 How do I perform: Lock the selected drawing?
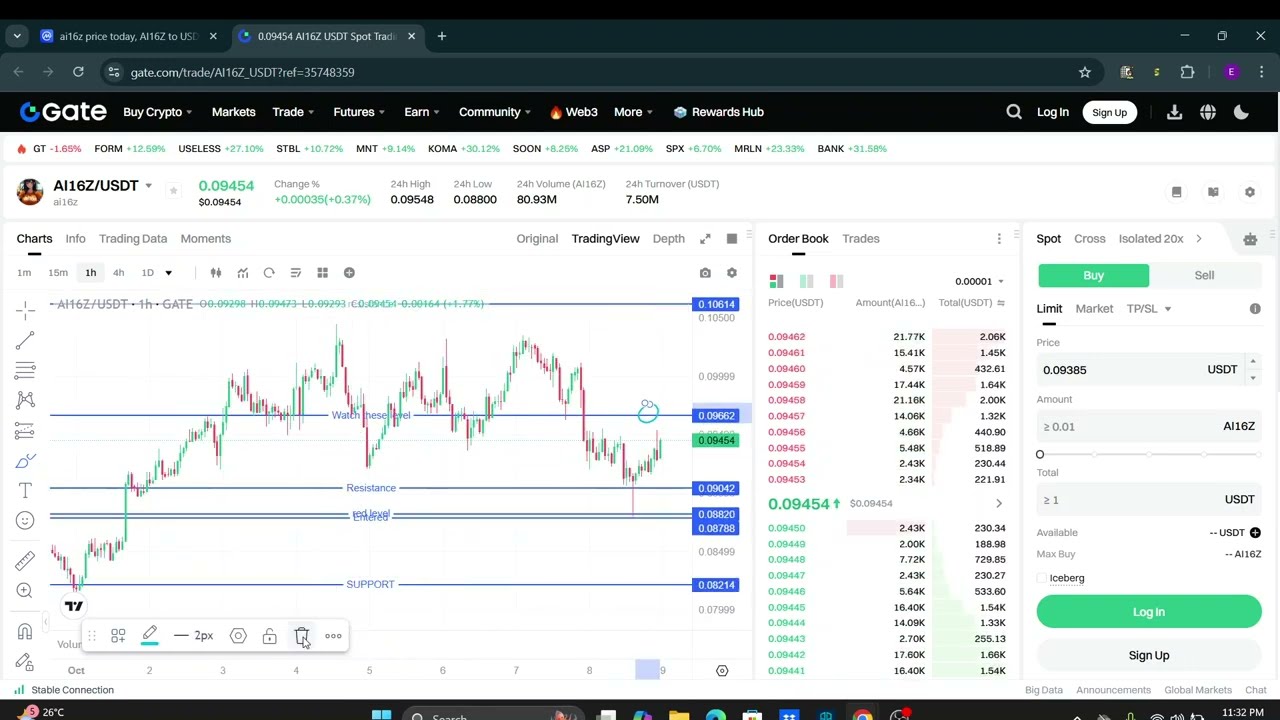[x=269, y=636]
